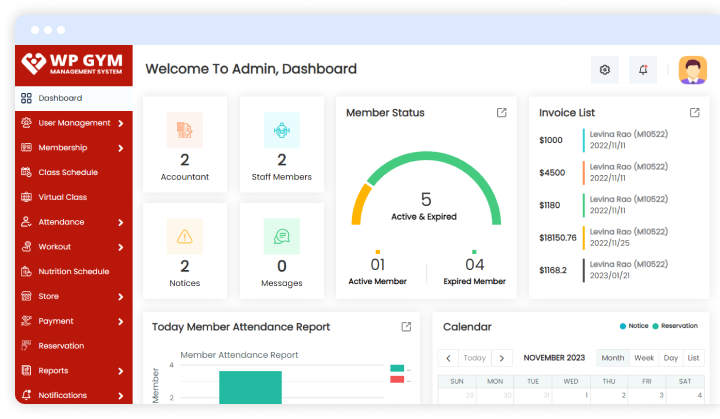Click the teal chart legend swatch
The height and width of the screenshot is (419, 720).
(397, 368)
